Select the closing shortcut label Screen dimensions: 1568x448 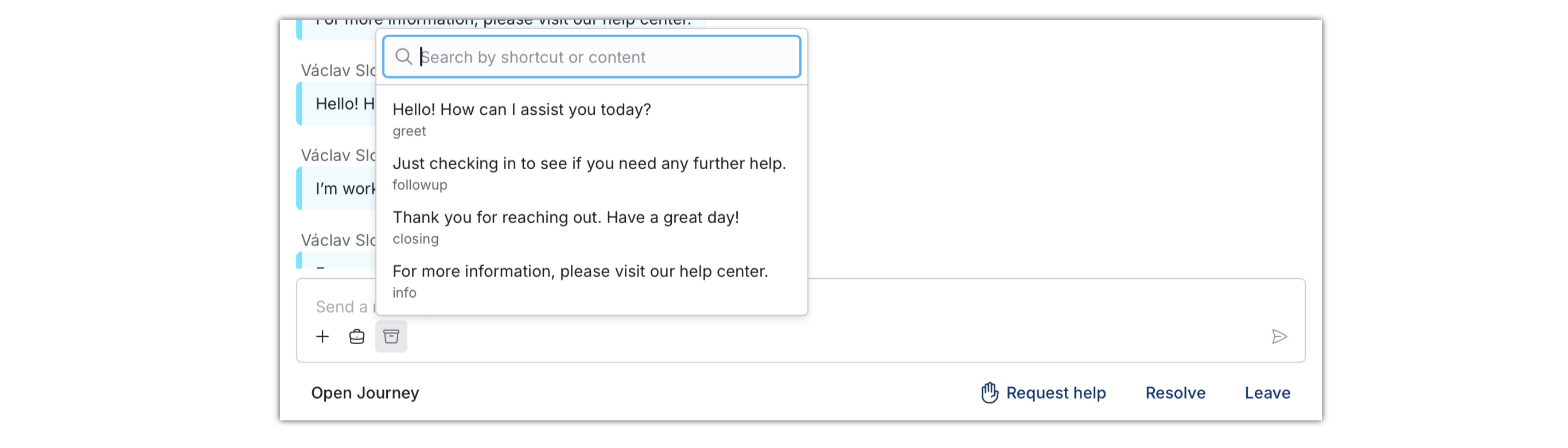tap(416, 239)
